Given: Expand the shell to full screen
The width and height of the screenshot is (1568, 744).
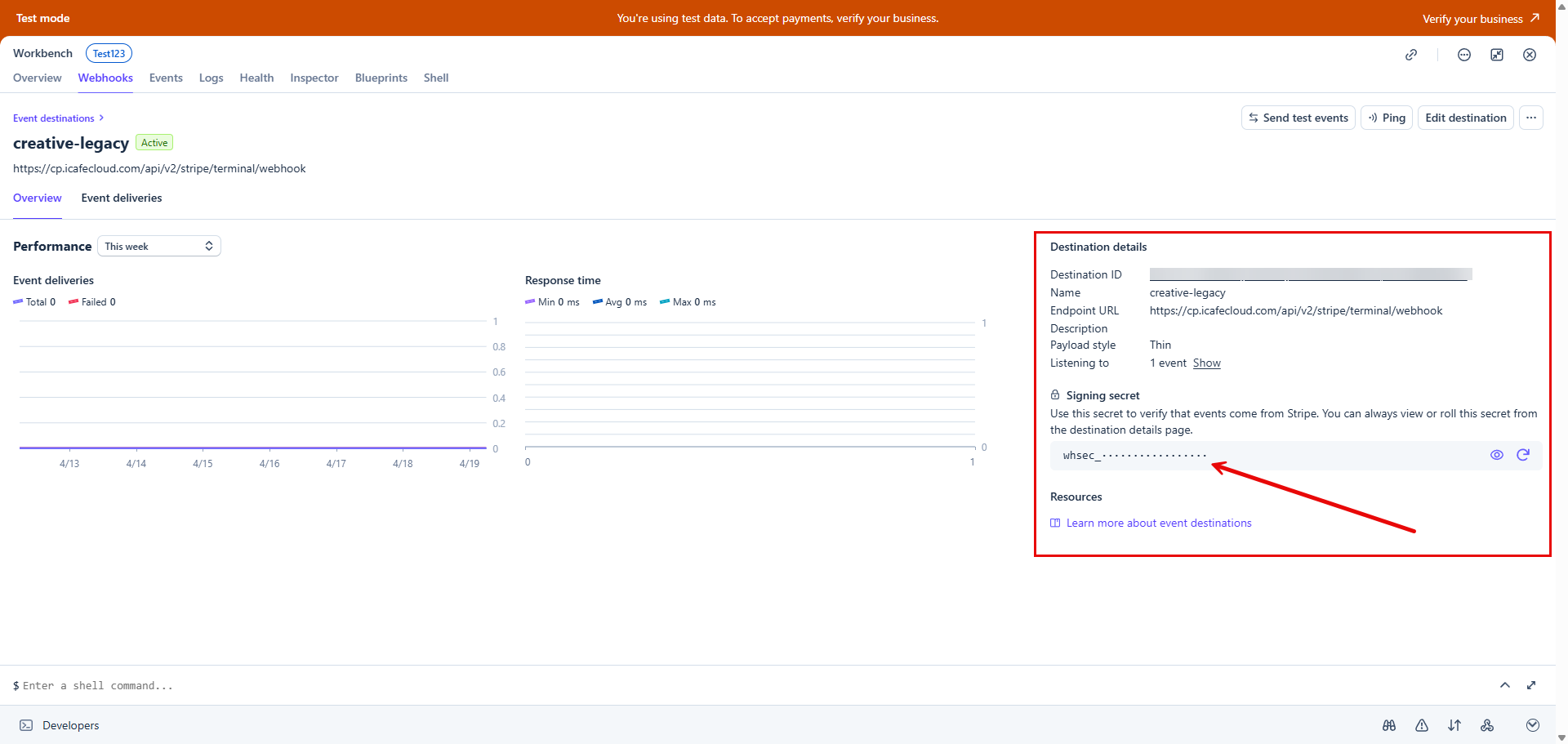Looking at the screenshot, I should (x=1530, y=685).
